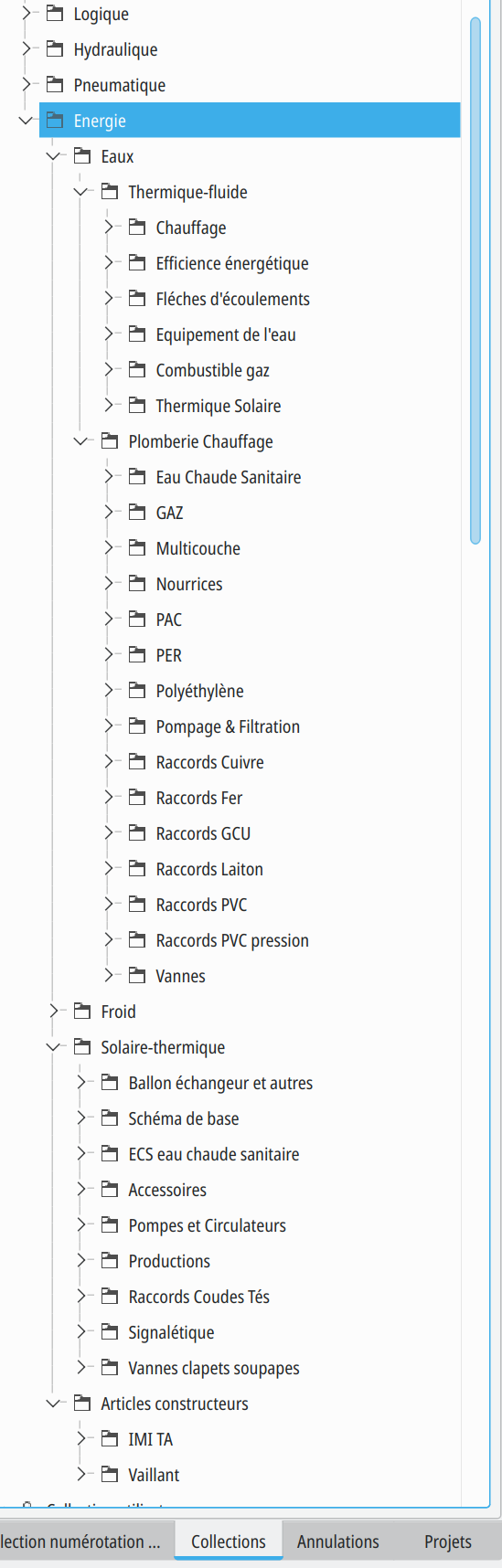Click the Signalétique folder icon
The height and width of the screenshot is (1568, 502).
[110, 1332]
